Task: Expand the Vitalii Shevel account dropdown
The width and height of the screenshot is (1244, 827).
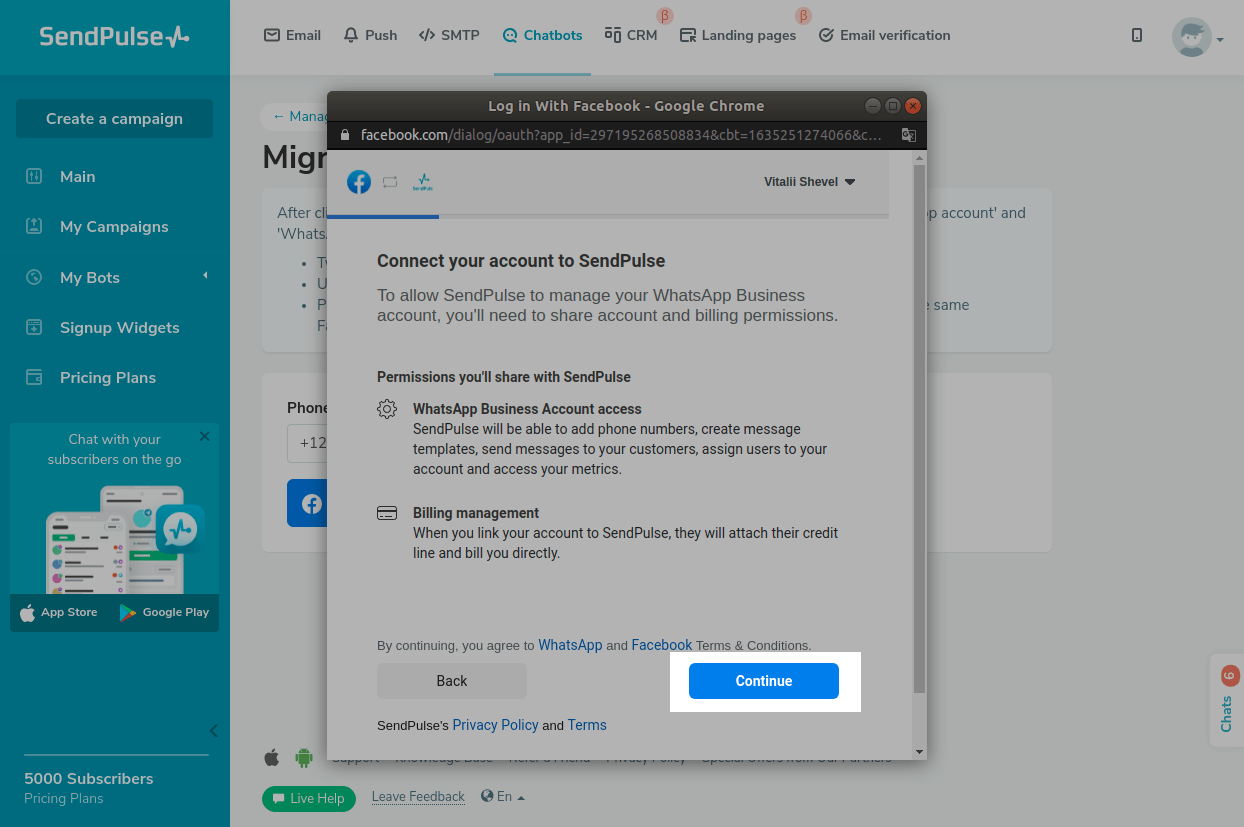Action: click(810, 182)
